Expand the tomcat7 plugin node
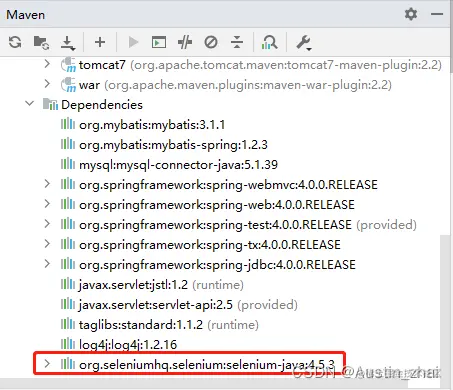 47,64
